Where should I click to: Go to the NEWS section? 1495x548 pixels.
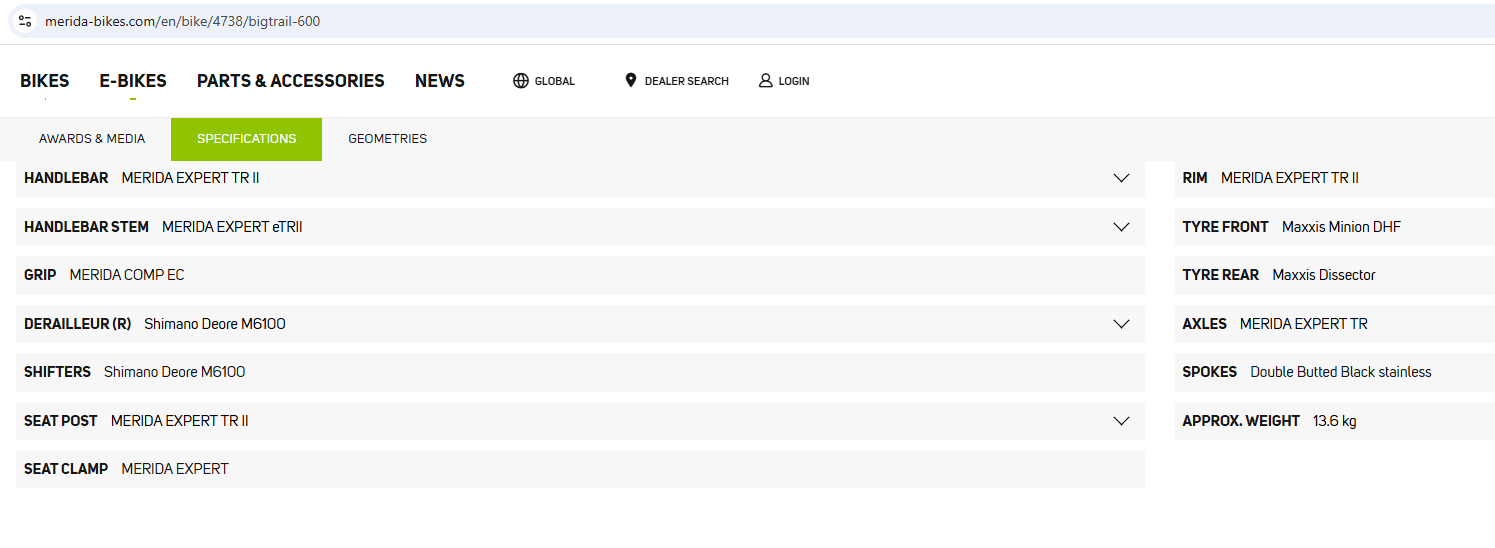(x=440, y=81)
